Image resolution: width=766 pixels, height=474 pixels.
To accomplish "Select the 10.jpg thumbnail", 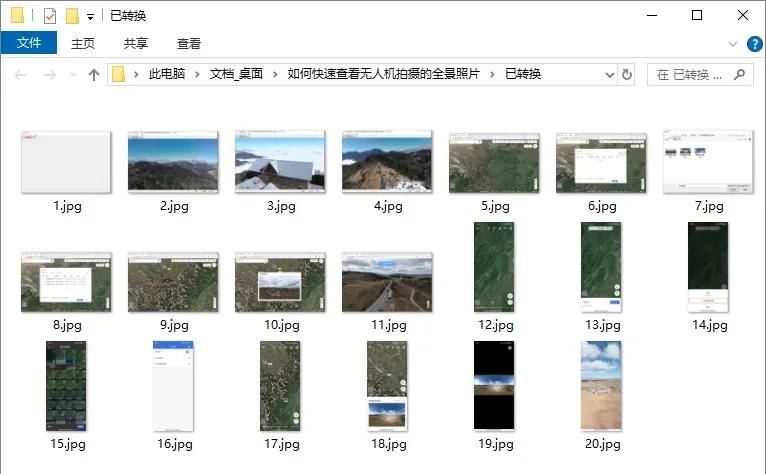I will tap(280, 282).
